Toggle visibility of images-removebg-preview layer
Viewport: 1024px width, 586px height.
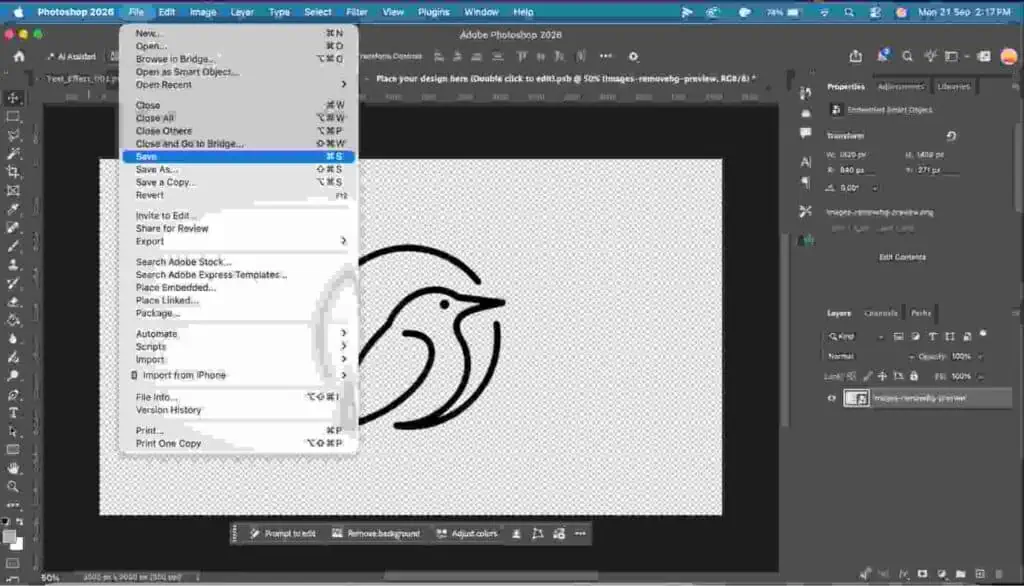(x=831, y=398)
